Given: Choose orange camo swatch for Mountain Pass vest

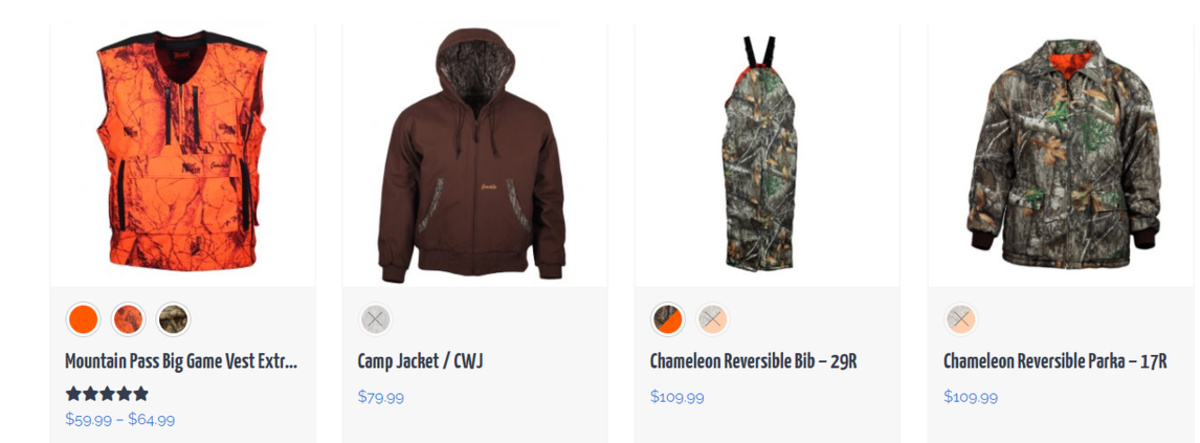Looking at the screenshot, I should click(128, 320).
